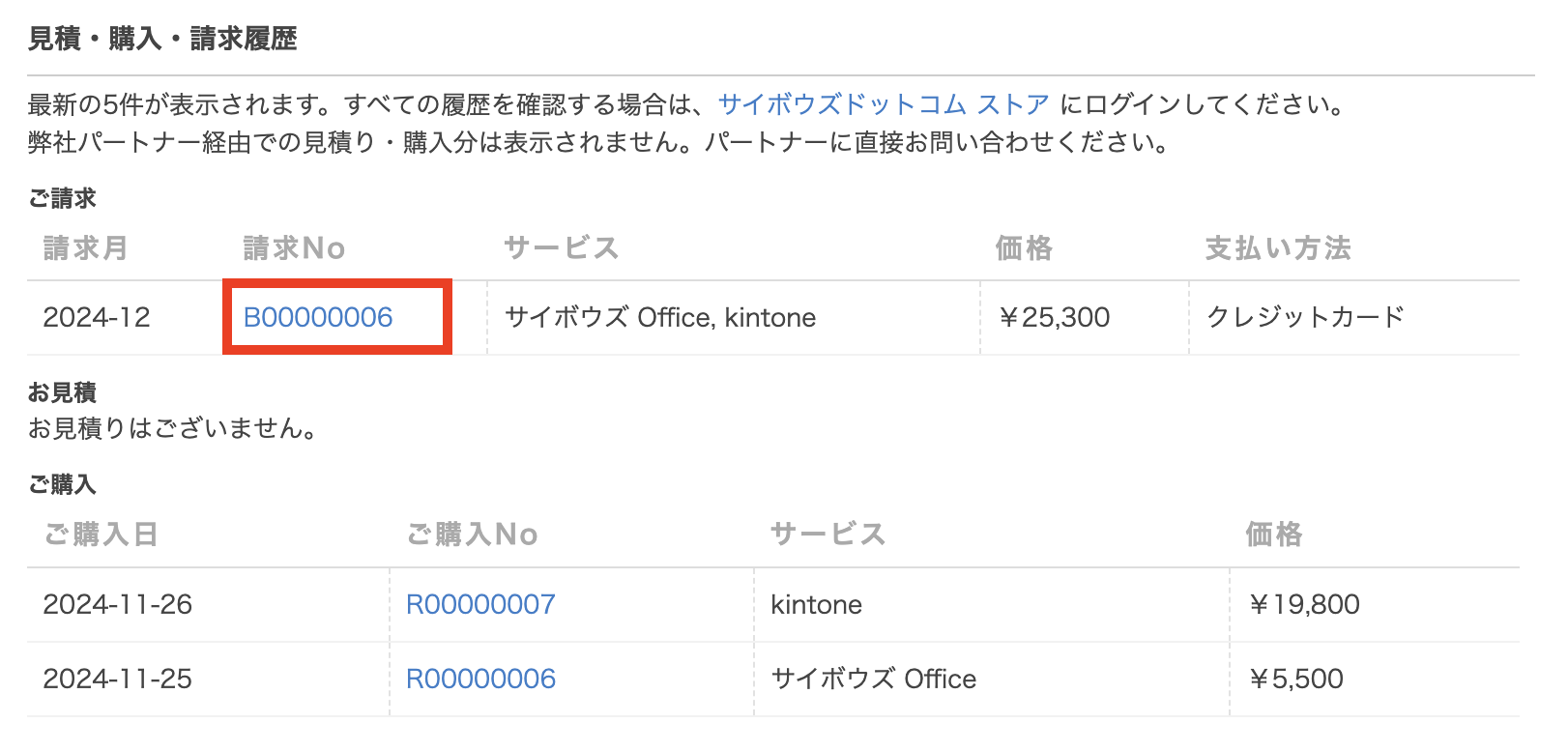Viewport: 1568px width, 752px height.
Task: Click the 請求月 column header
Action: click(x=85, y=248)
